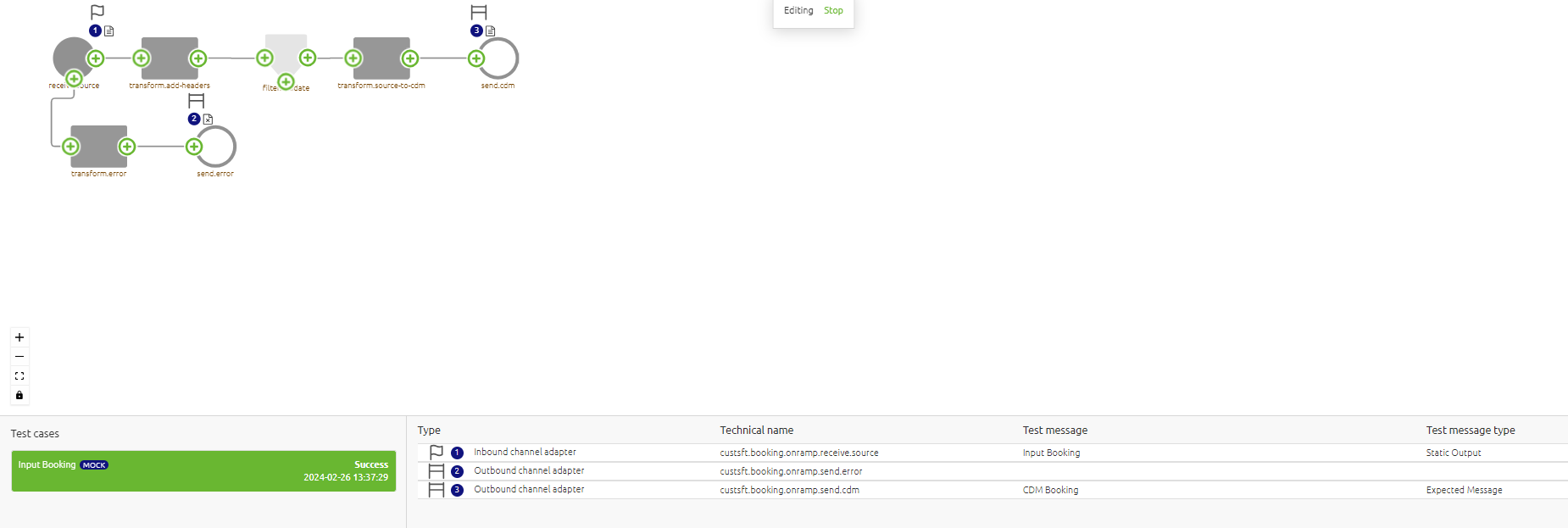Select the send.cdm end node
The width and height of the screenshot is (1568, 528).
click(500, 58)
